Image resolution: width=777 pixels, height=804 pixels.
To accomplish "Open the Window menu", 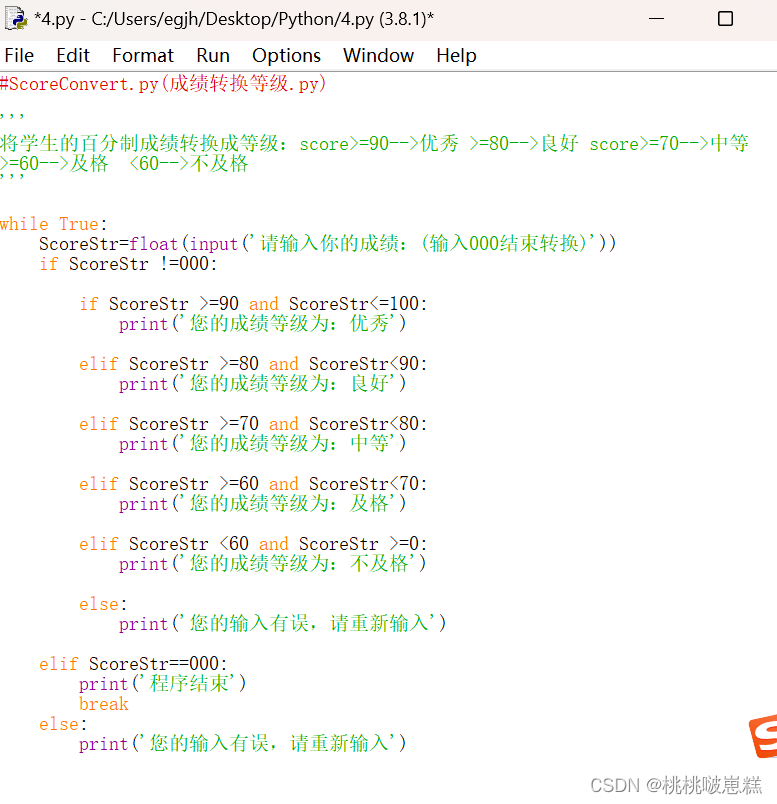I will point(378,55).
